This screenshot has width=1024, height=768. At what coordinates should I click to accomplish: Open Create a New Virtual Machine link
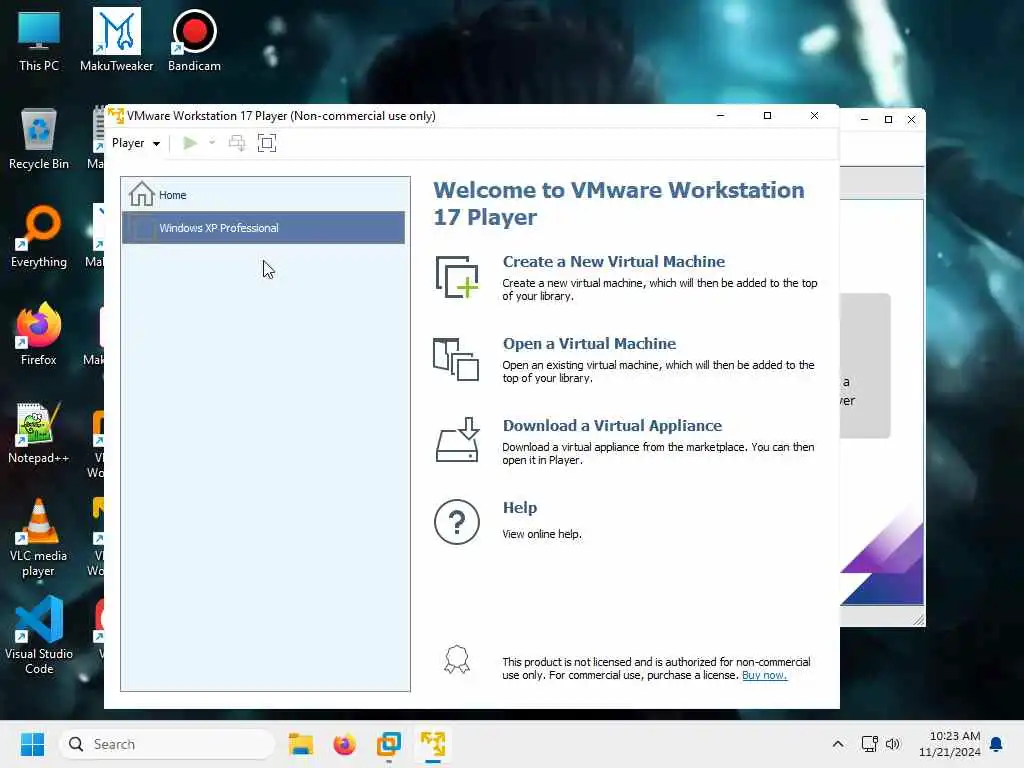(x=613, y=261)
